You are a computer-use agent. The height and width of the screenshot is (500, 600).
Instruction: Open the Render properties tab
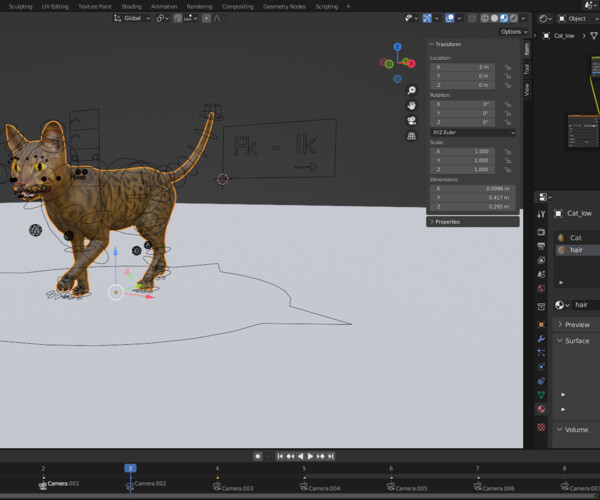coord(541,232)
